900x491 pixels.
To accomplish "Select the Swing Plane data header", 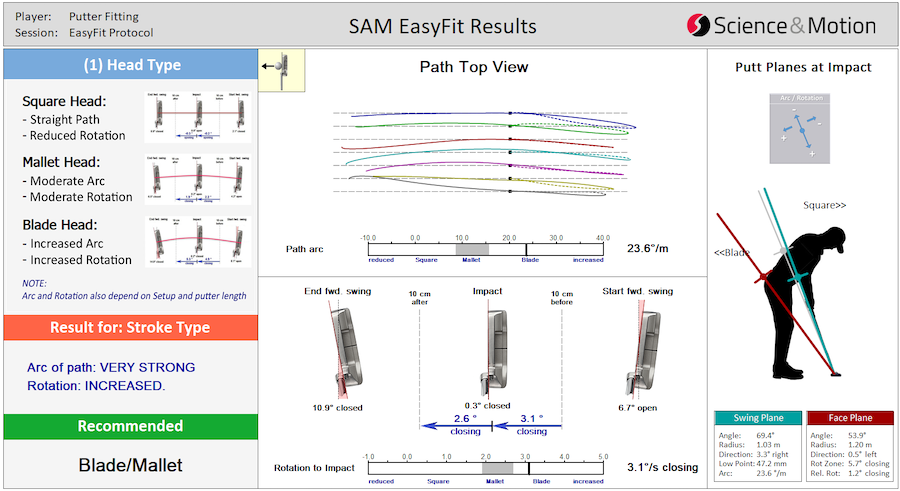I will tap(758, 418).
